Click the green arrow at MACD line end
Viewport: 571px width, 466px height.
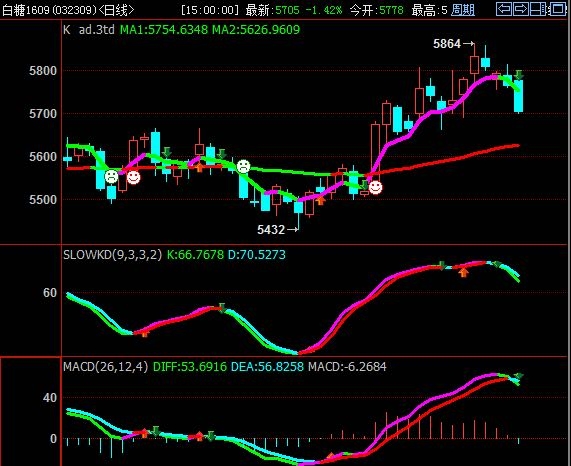519,376
